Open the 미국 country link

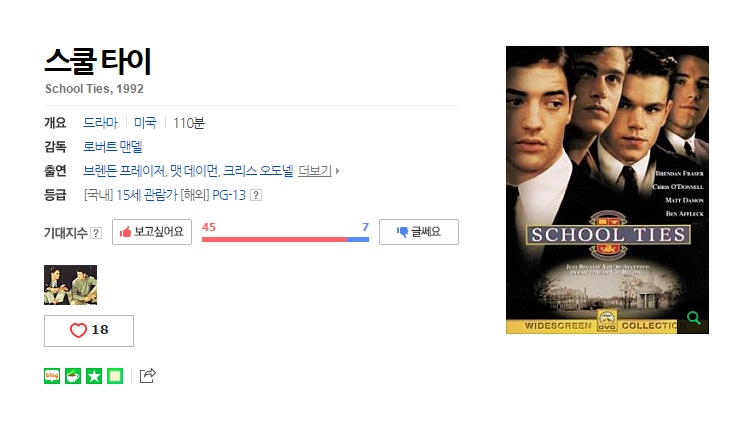[x=145, y=123]
